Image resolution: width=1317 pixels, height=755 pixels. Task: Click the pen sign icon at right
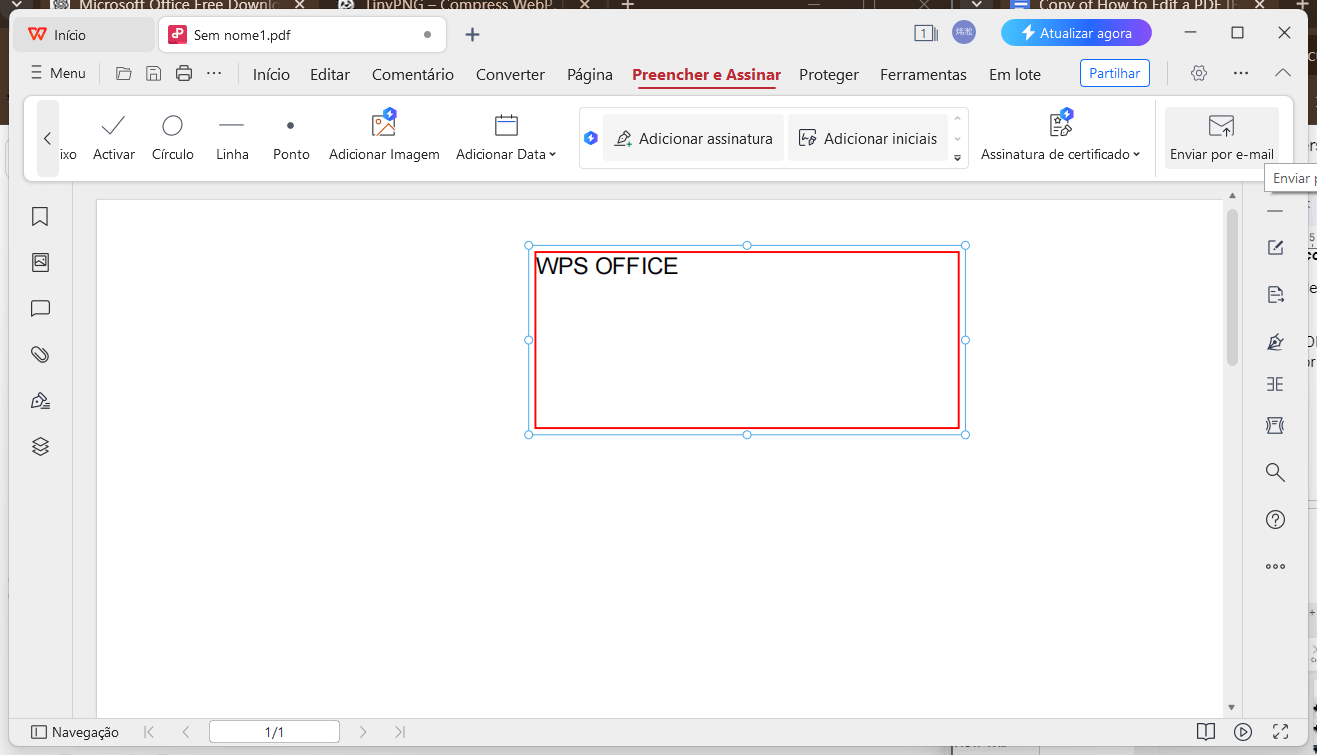1275,341
